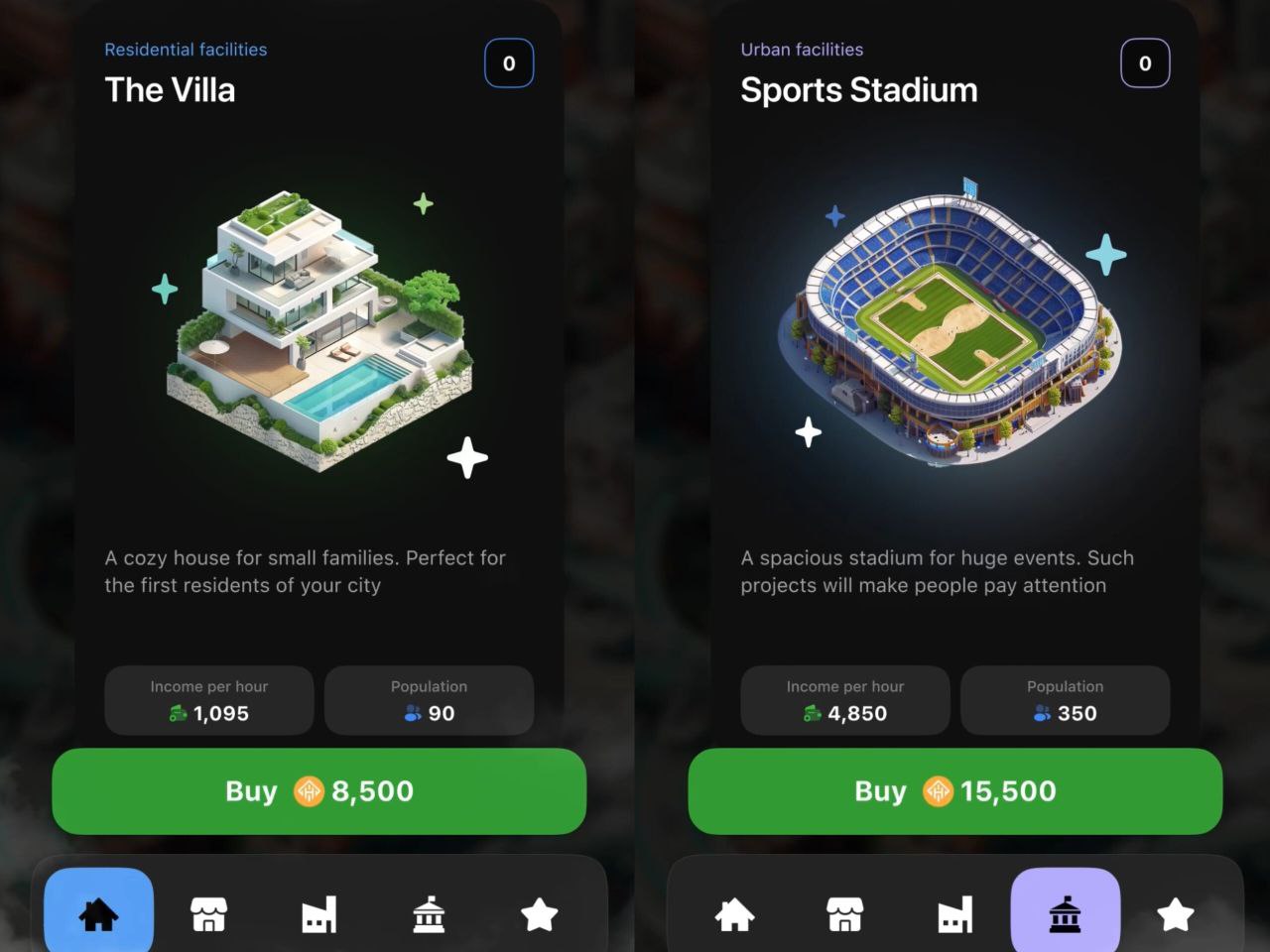Tap The Villa income per hour card
This screenshot has height=952, width=1270.
209,700
